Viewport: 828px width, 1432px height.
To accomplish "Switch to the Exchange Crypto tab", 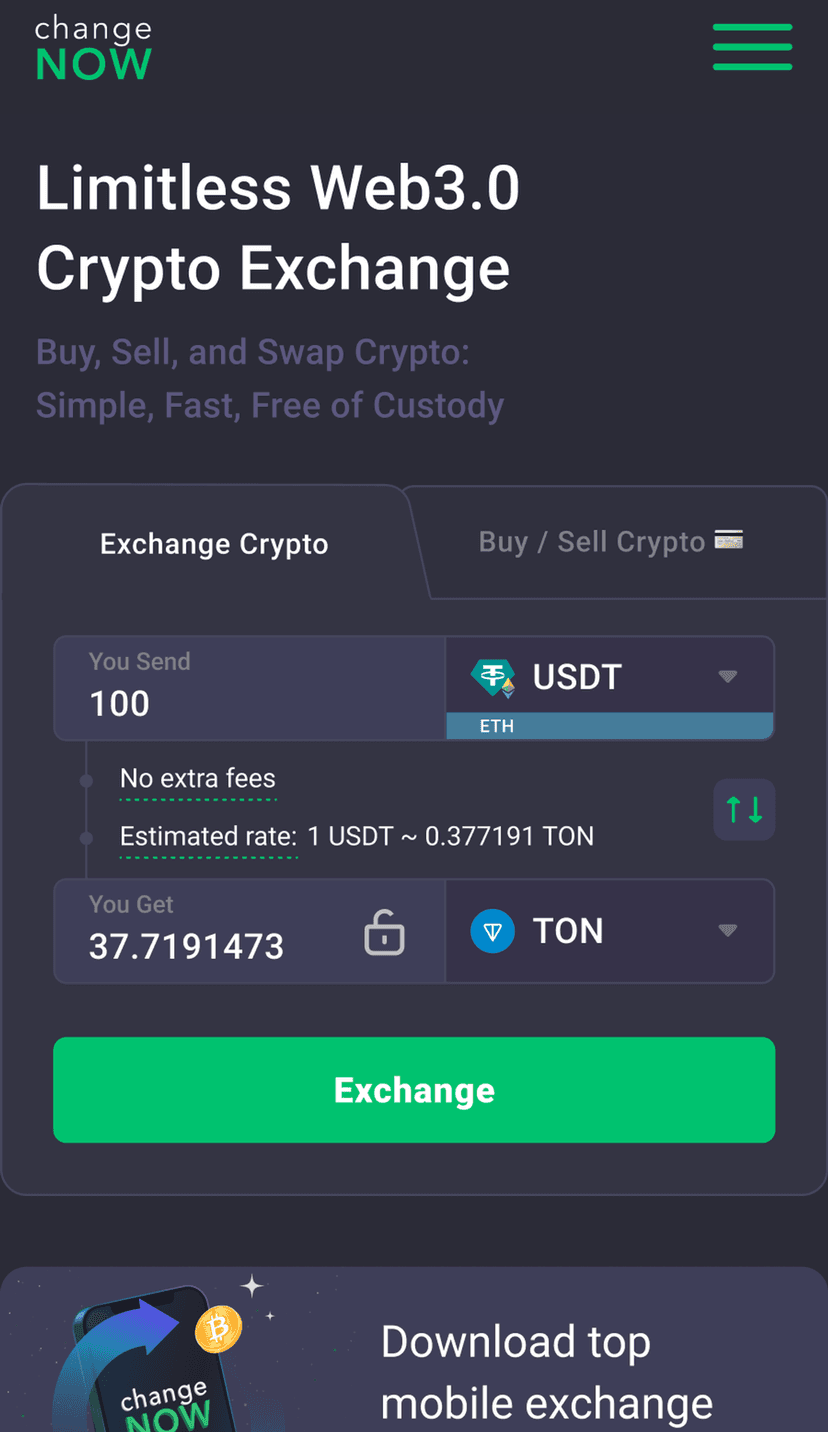I will (x=214, y=544).
